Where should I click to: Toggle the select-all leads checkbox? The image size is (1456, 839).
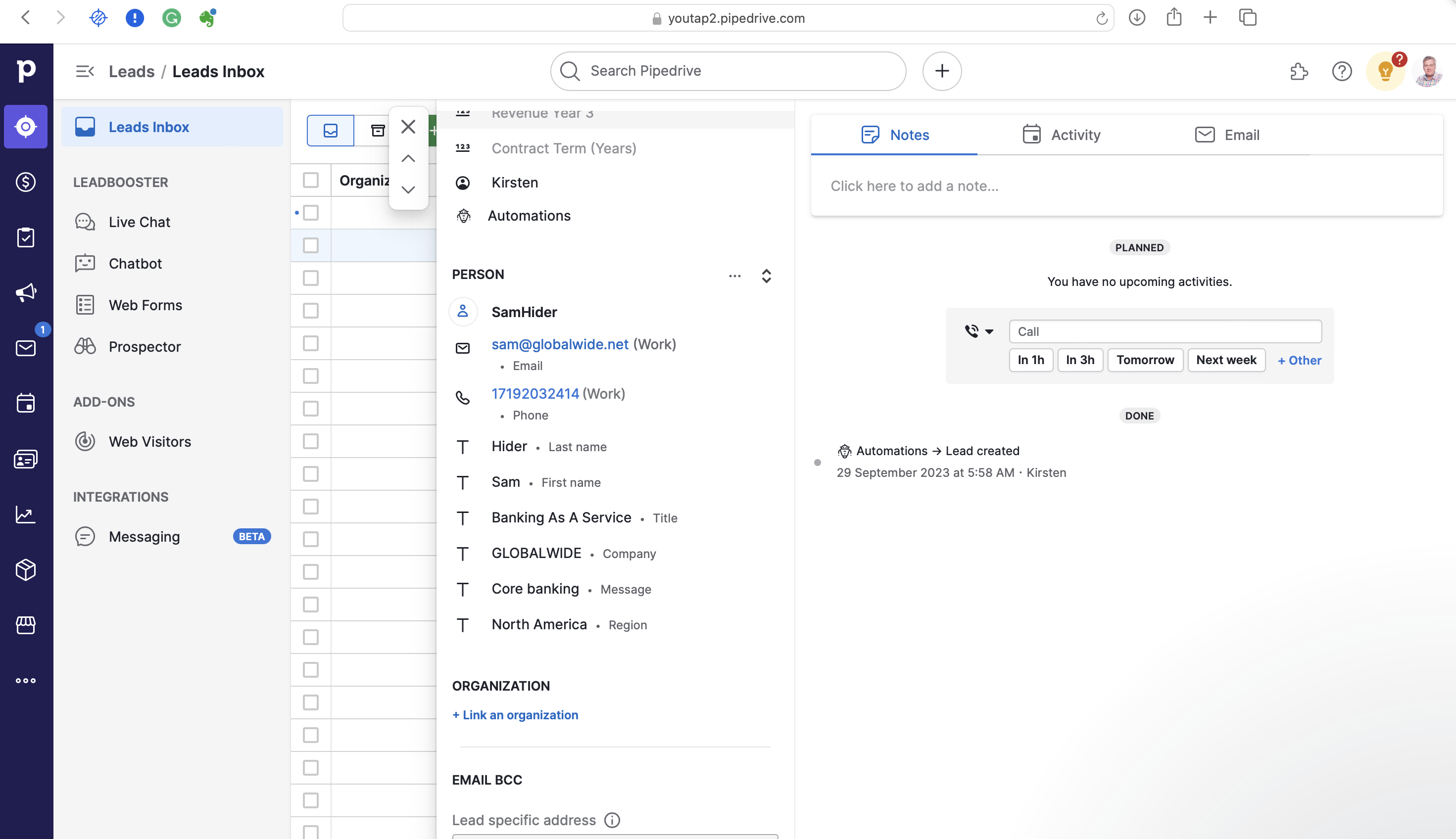(x=311, y=180)
